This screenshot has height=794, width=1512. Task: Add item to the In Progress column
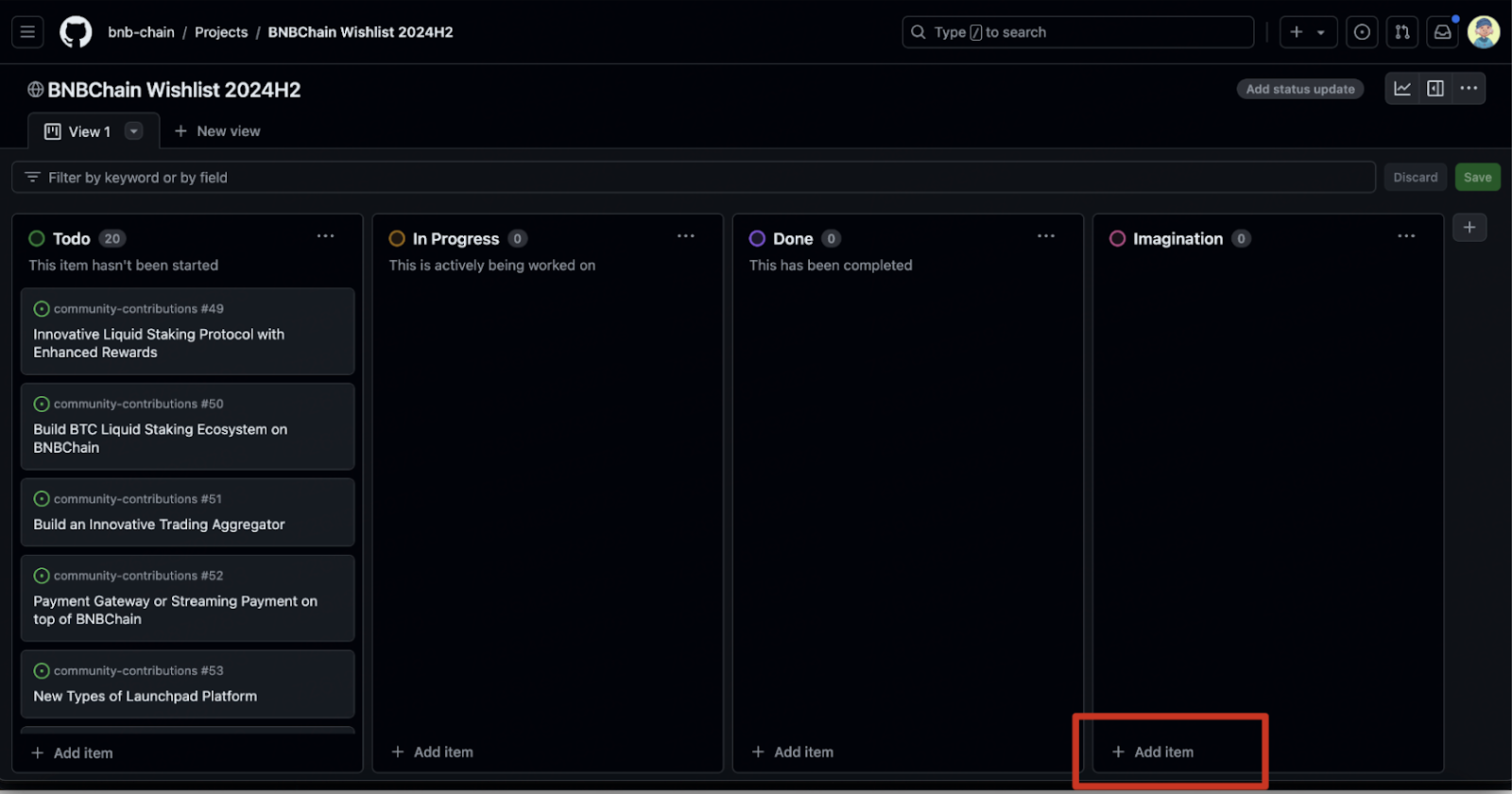click(433, 752)
